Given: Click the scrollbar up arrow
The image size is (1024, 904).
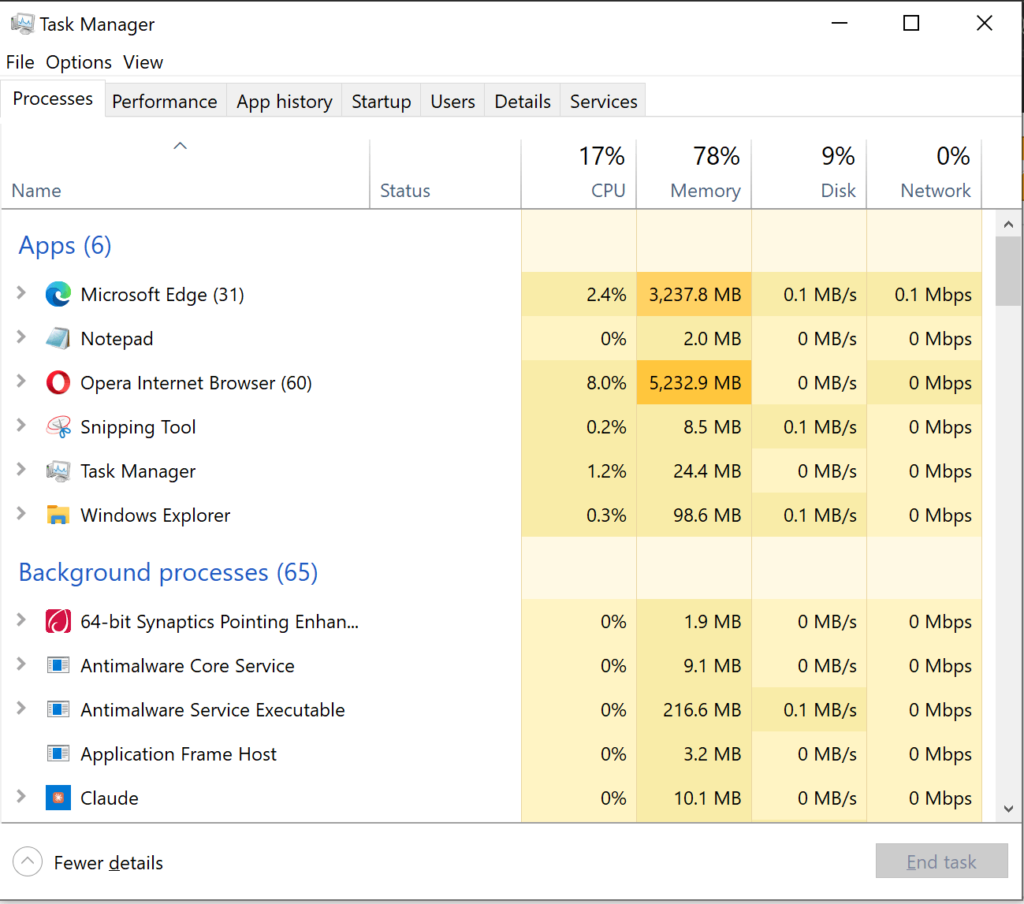Looking at the screenshot, I should click(x=1008, y=224).
